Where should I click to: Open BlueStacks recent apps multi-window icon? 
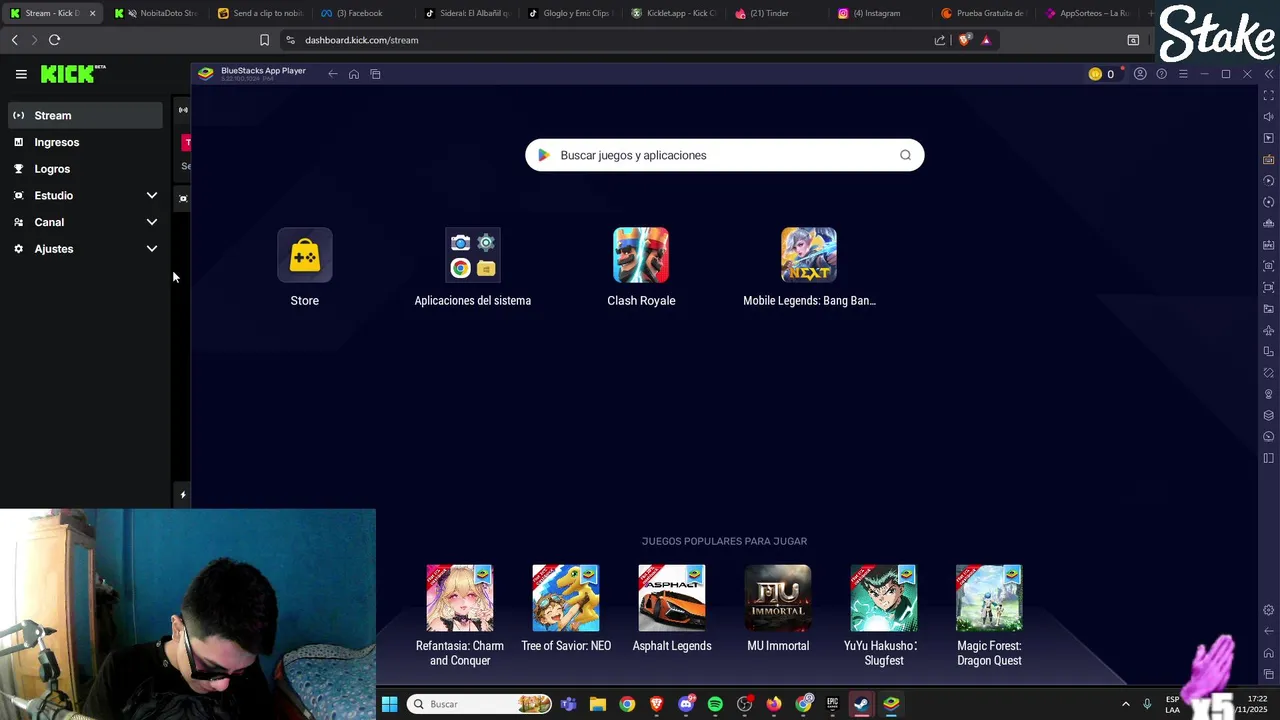tap(376, 74)
